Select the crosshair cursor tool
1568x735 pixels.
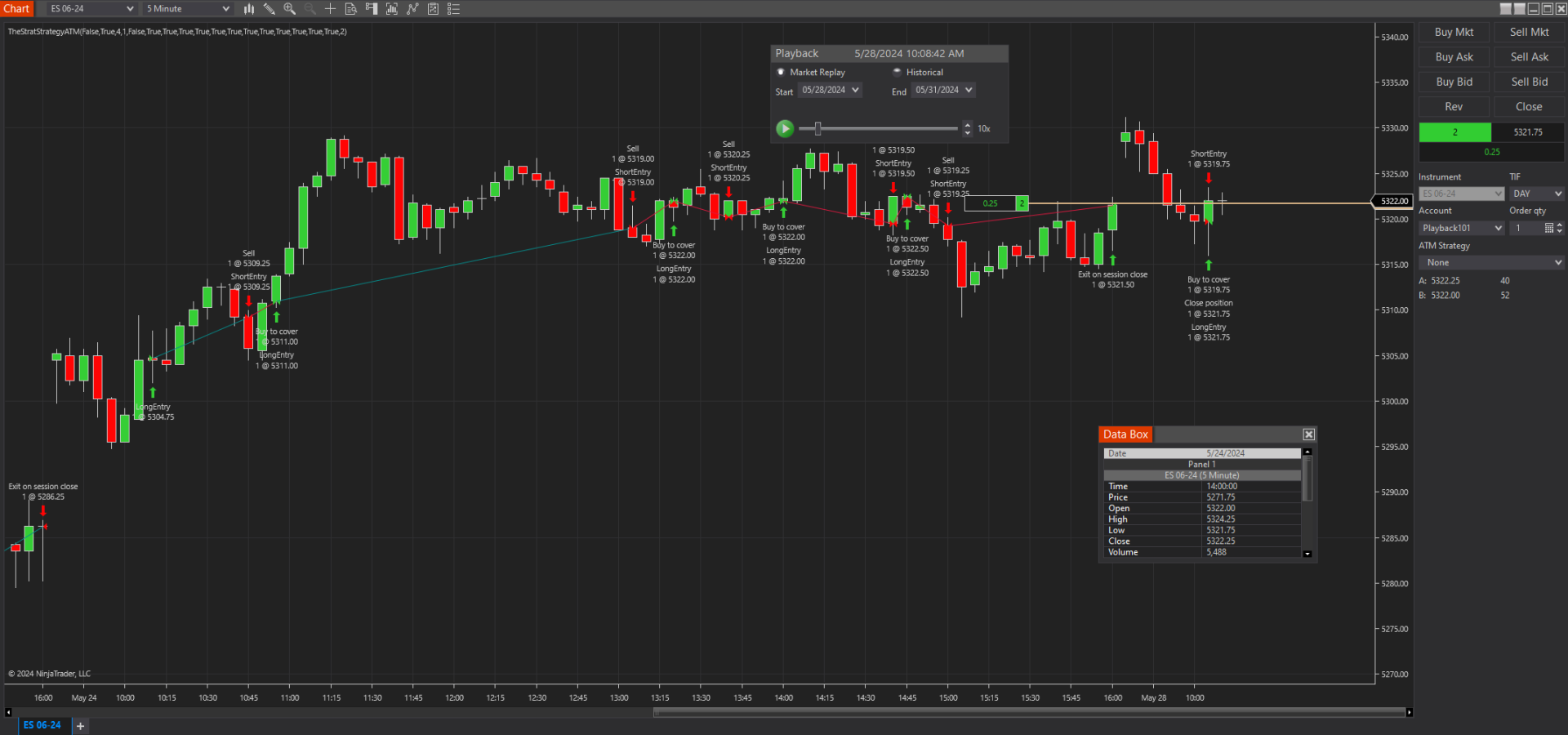331,9
